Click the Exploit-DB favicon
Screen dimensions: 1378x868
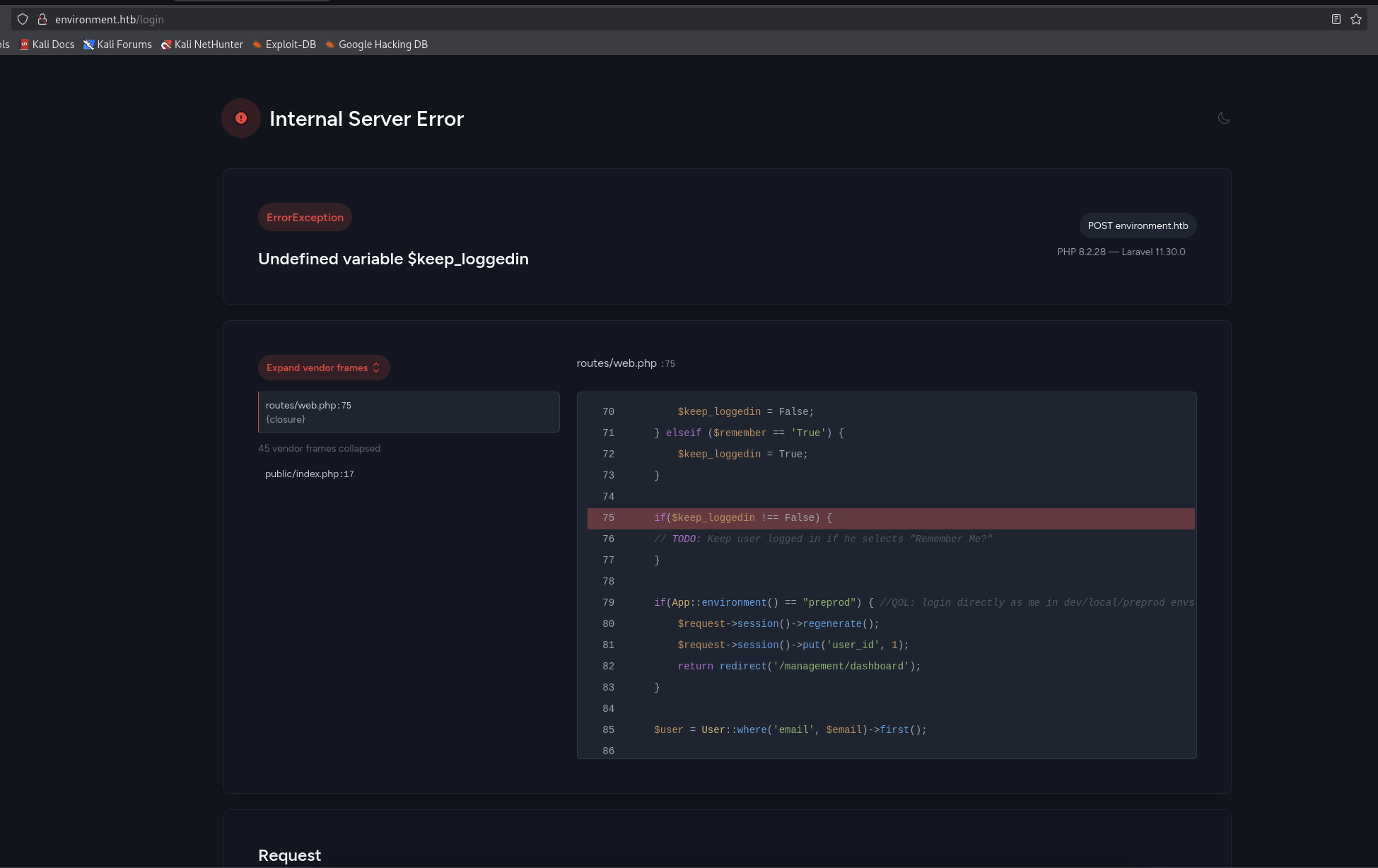257,45
